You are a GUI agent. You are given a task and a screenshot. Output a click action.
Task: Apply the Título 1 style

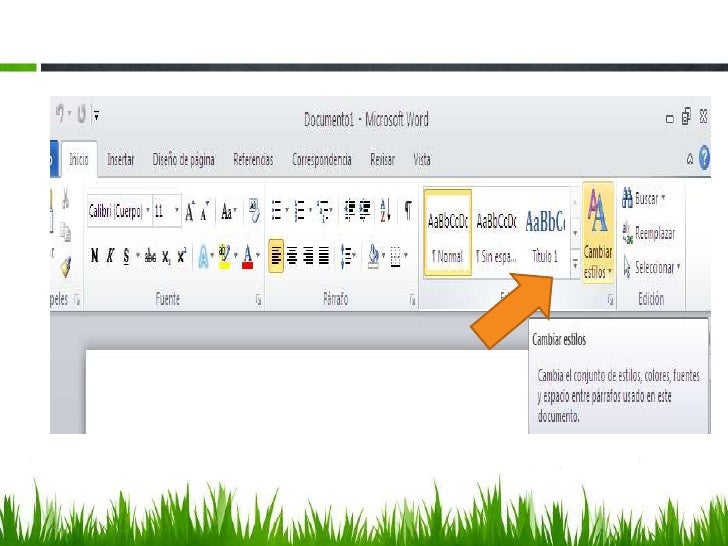[x=545, y=233]
